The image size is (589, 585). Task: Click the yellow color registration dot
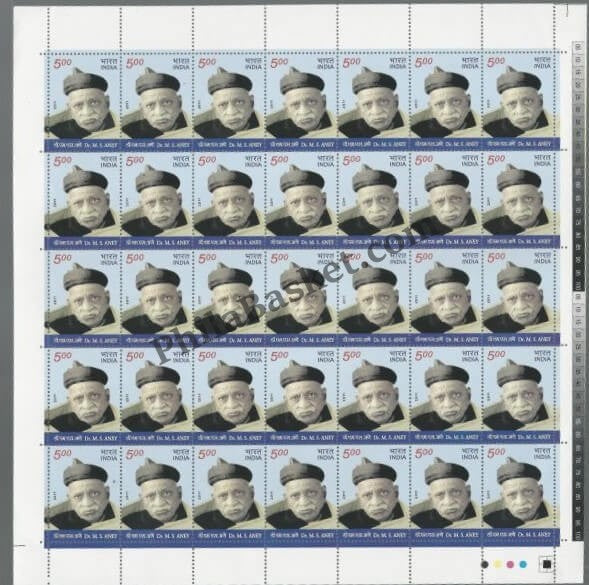(497, 564)
